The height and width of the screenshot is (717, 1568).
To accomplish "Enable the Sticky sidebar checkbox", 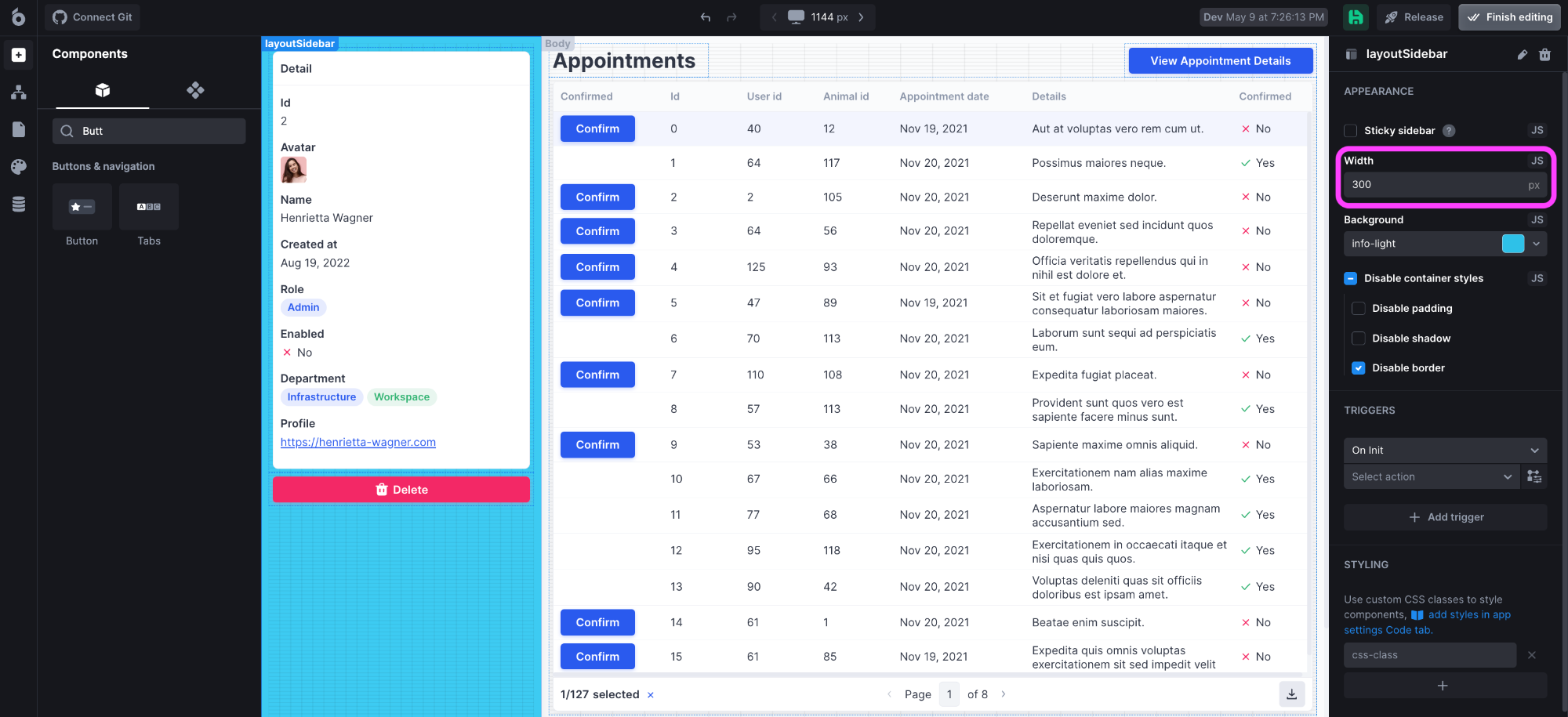I will coord(1350,130).
